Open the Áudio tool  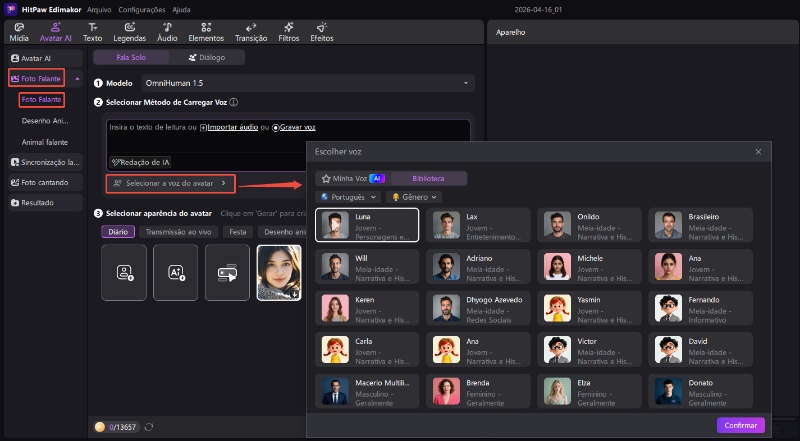point(167,31)
